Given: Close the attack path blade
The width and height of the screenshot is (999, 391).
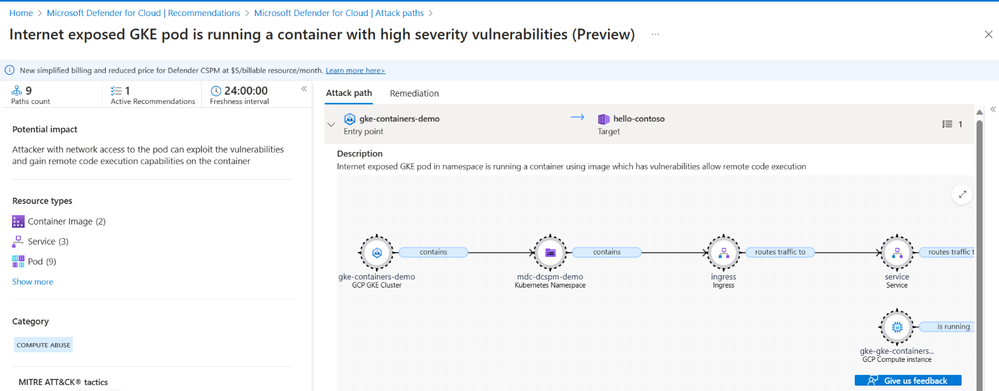Looking at the screenshot, I should tap(988, 34).
